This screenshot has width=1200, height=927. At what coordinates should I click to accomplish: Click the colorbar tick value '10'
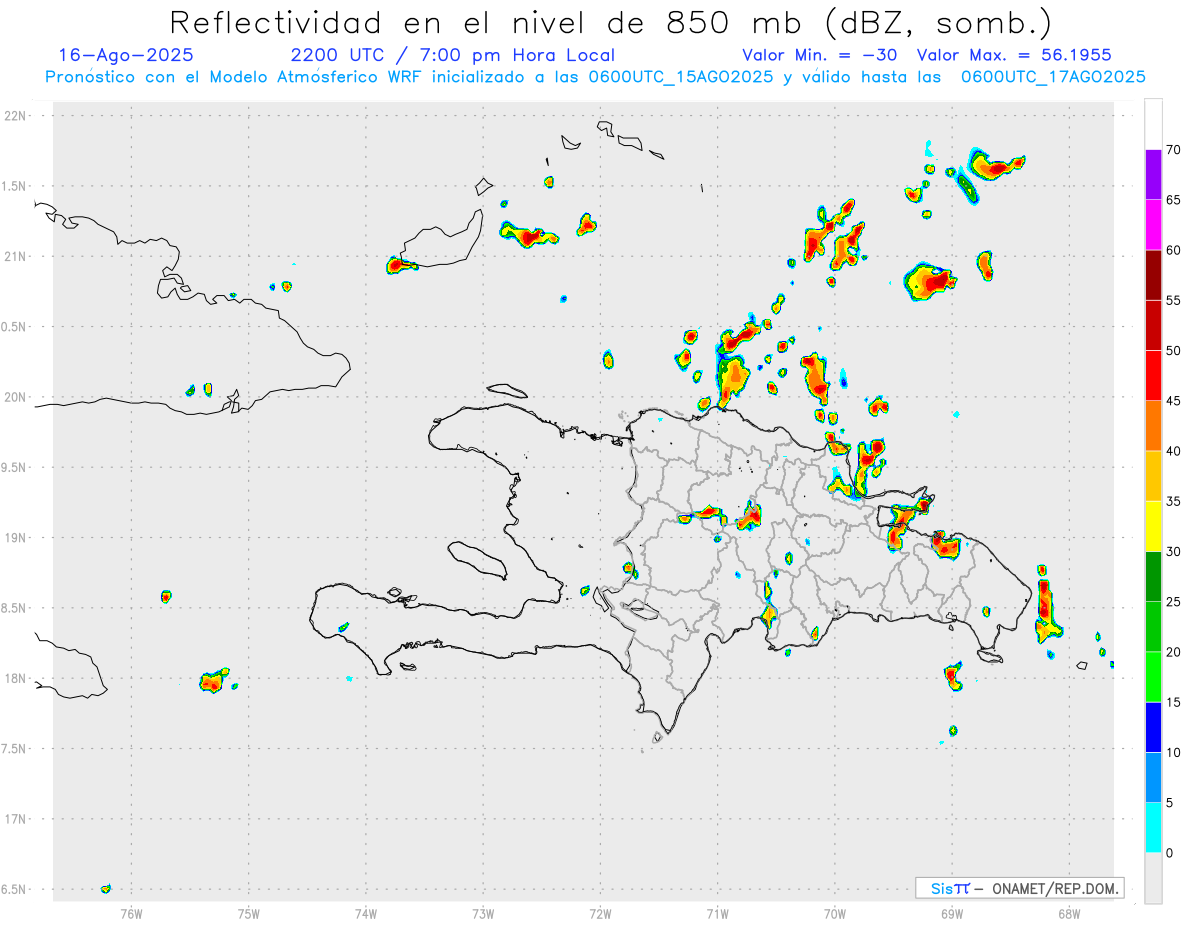[x=1173, y=753]
